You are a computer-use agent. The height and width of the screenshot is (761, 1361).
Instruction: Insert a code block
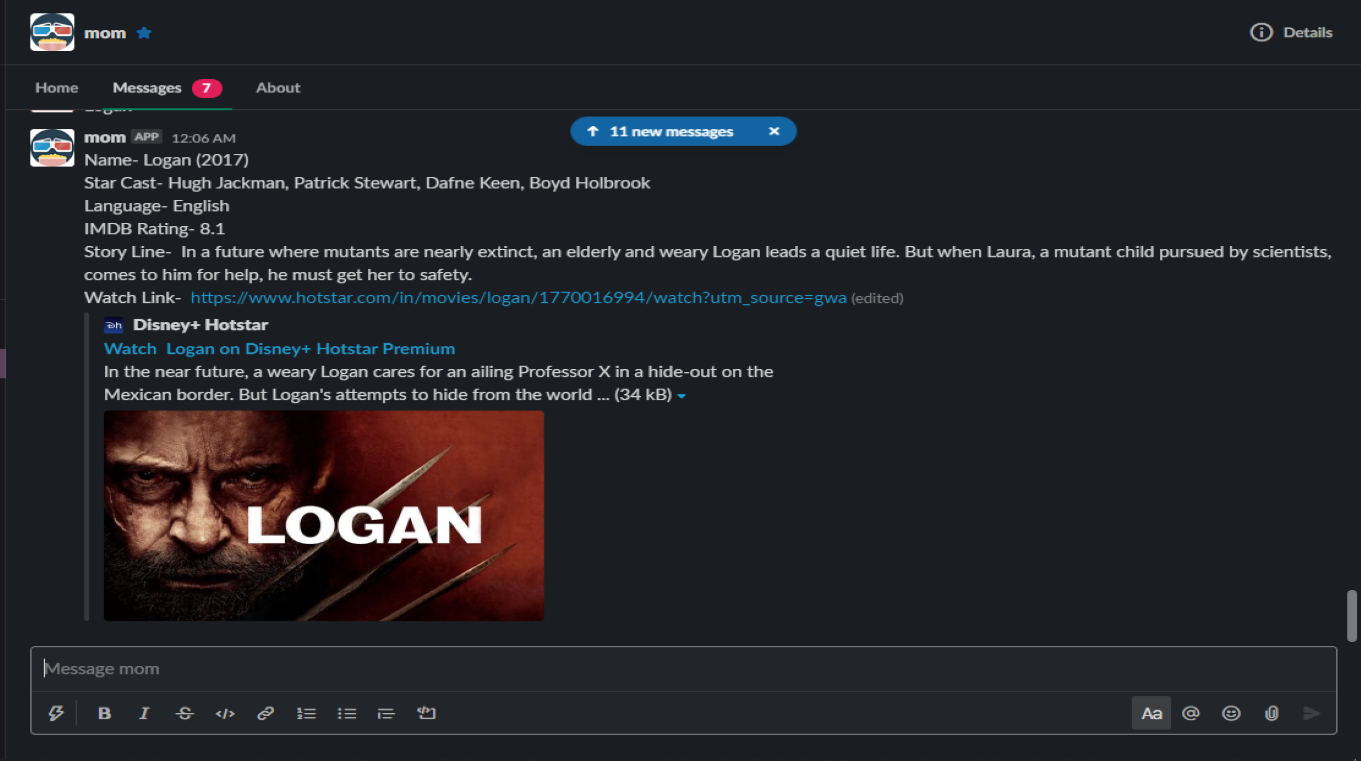click(427, 713)
